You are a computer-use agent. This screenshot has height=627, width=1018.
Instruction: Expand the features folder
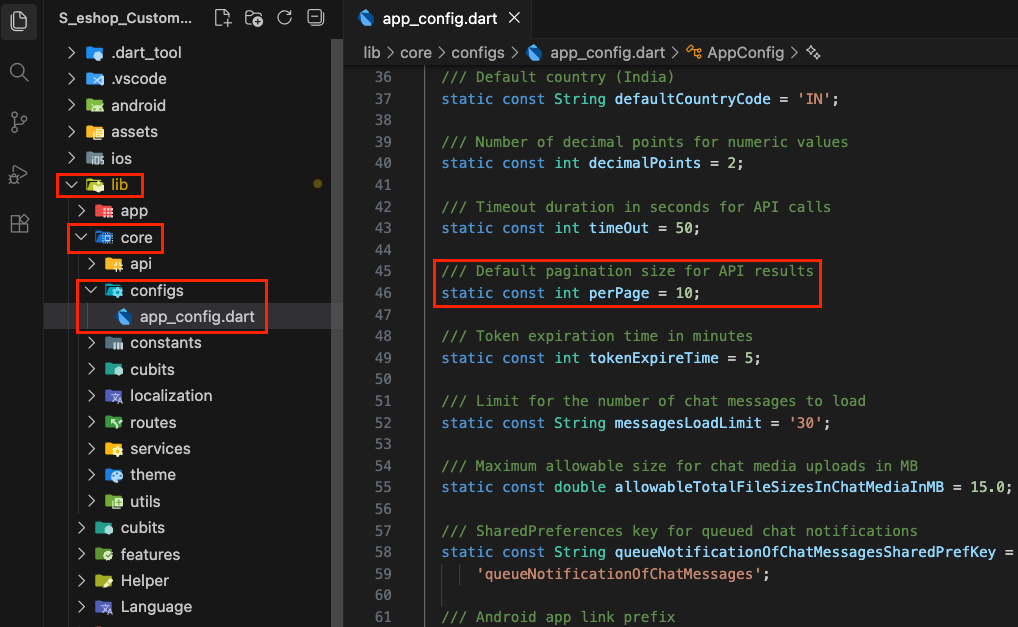[x=150, y=554]
